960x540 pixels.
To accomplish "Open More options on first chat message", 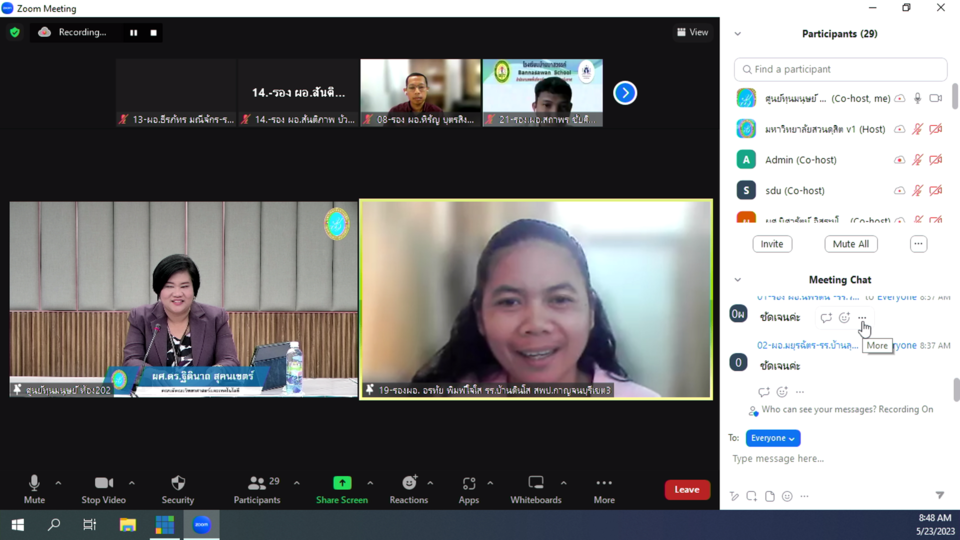I will (862, 318).
